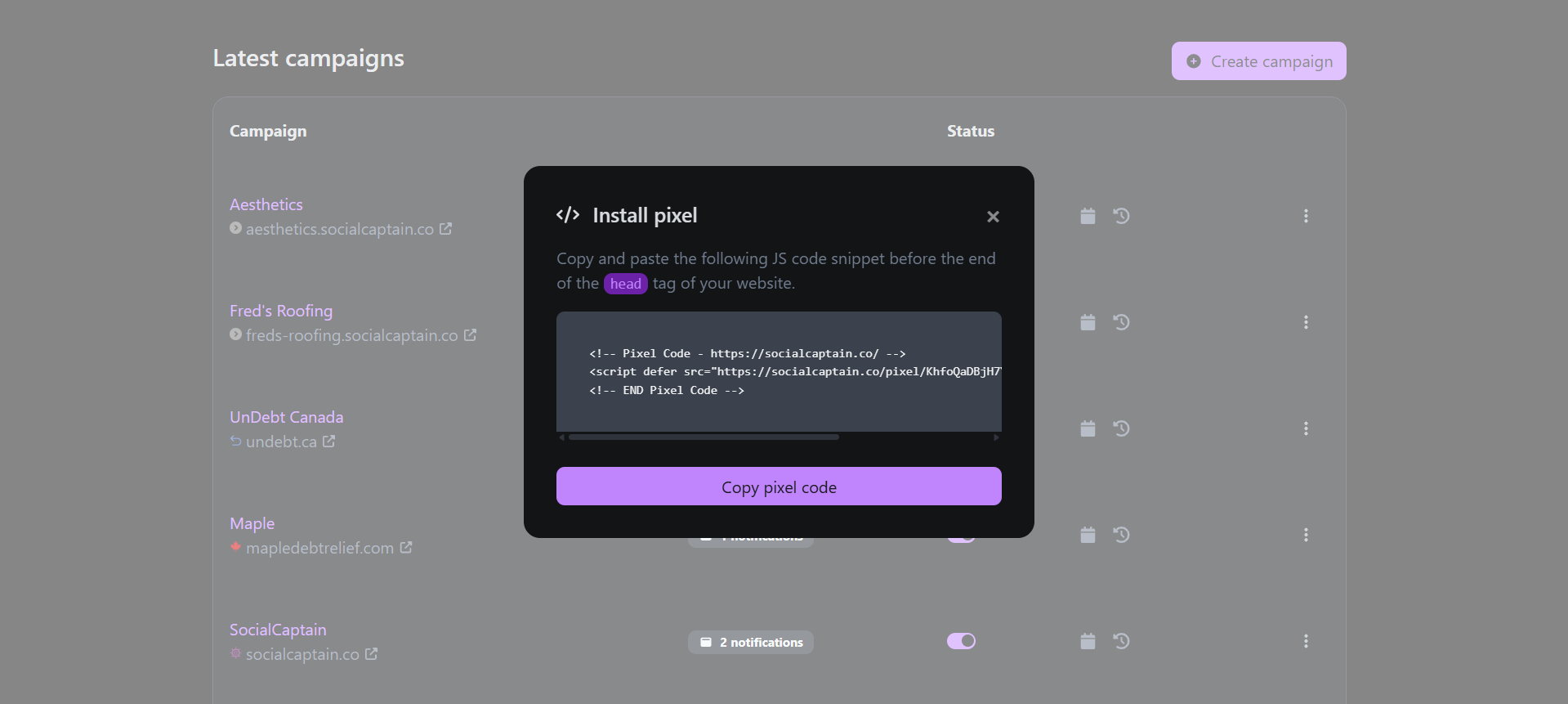Open history icon for Fred's Roofing
The image size is (1568, 704).
(x=1121, y=322)
